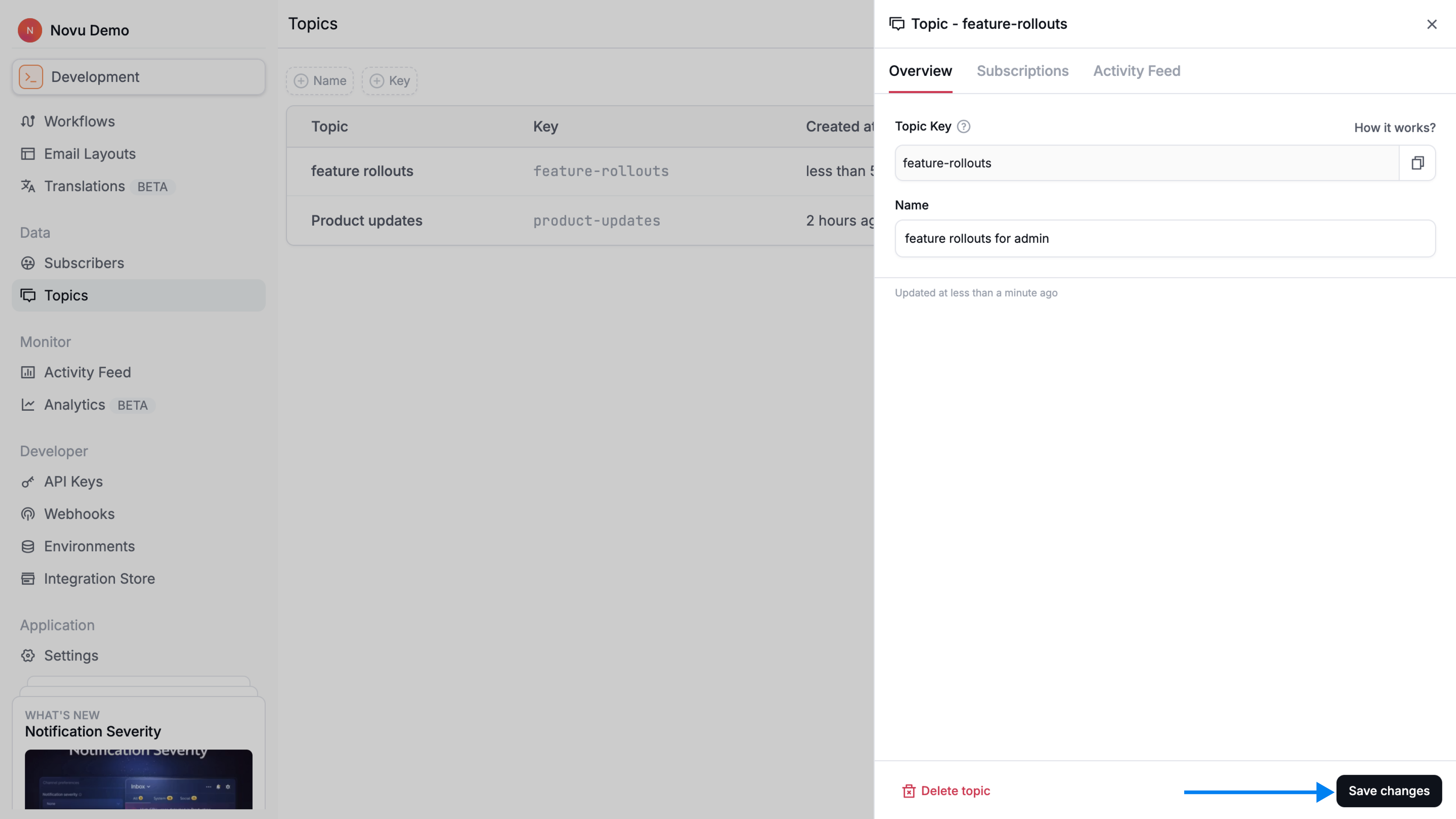This screenshot has height=819, width=1456.
Task: Close the topic side panel
Action: tap(1431, 24)
